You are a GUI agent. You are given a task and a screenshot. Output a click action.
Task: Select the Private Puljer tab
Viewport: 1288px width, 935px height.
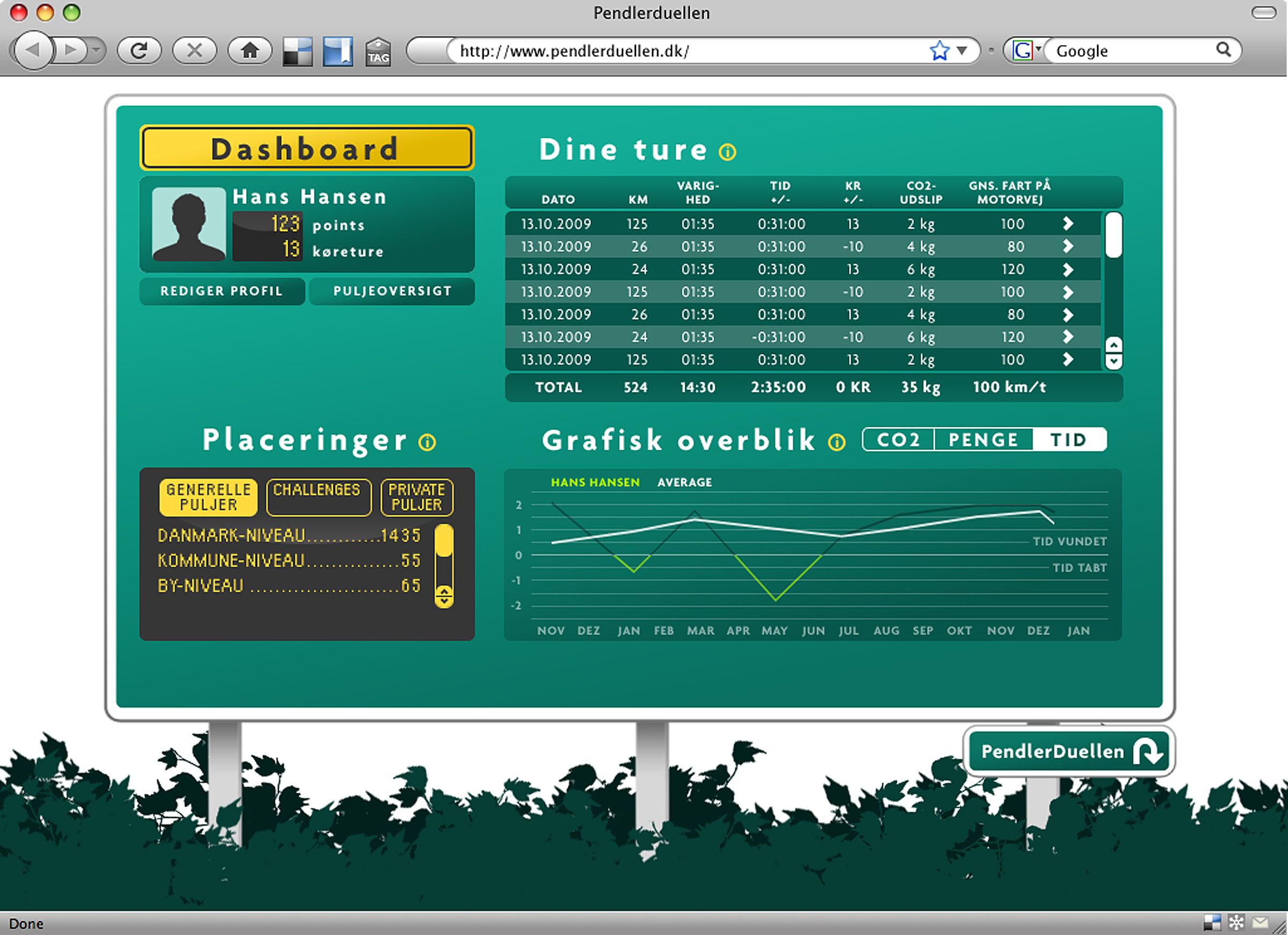point(416,497)
